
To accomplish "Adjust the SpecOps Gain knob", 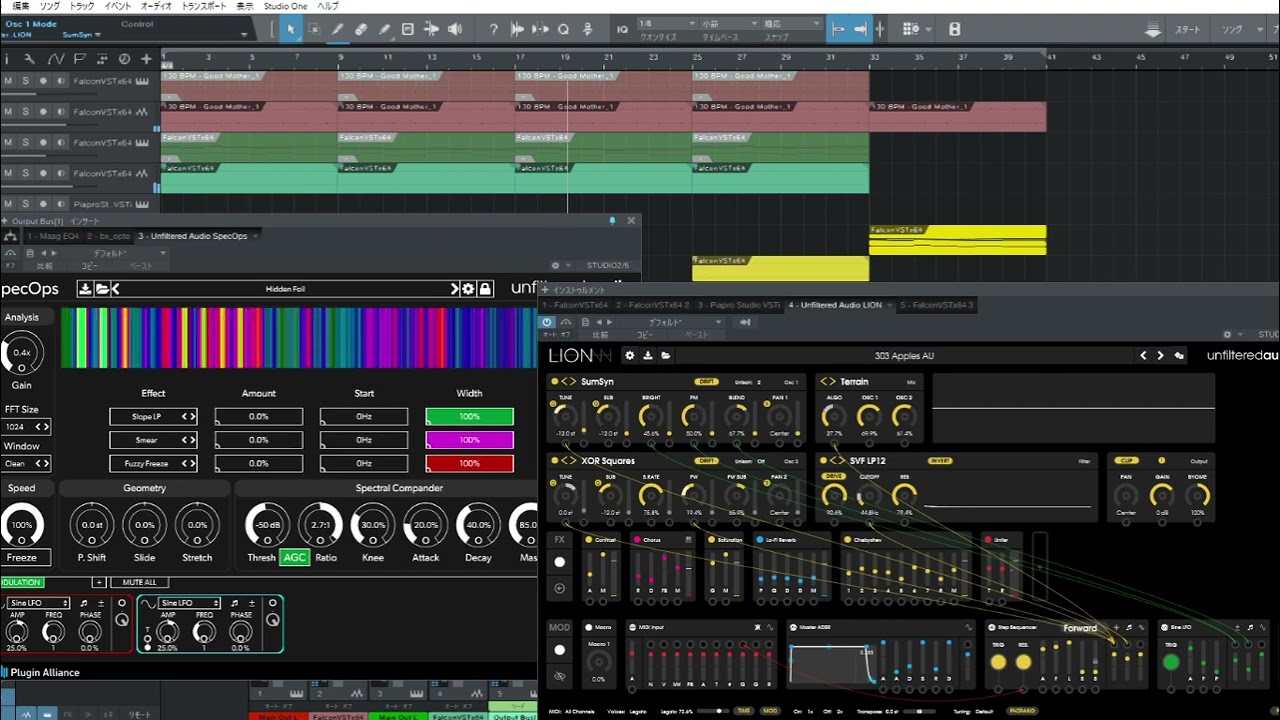I will 21,353.
